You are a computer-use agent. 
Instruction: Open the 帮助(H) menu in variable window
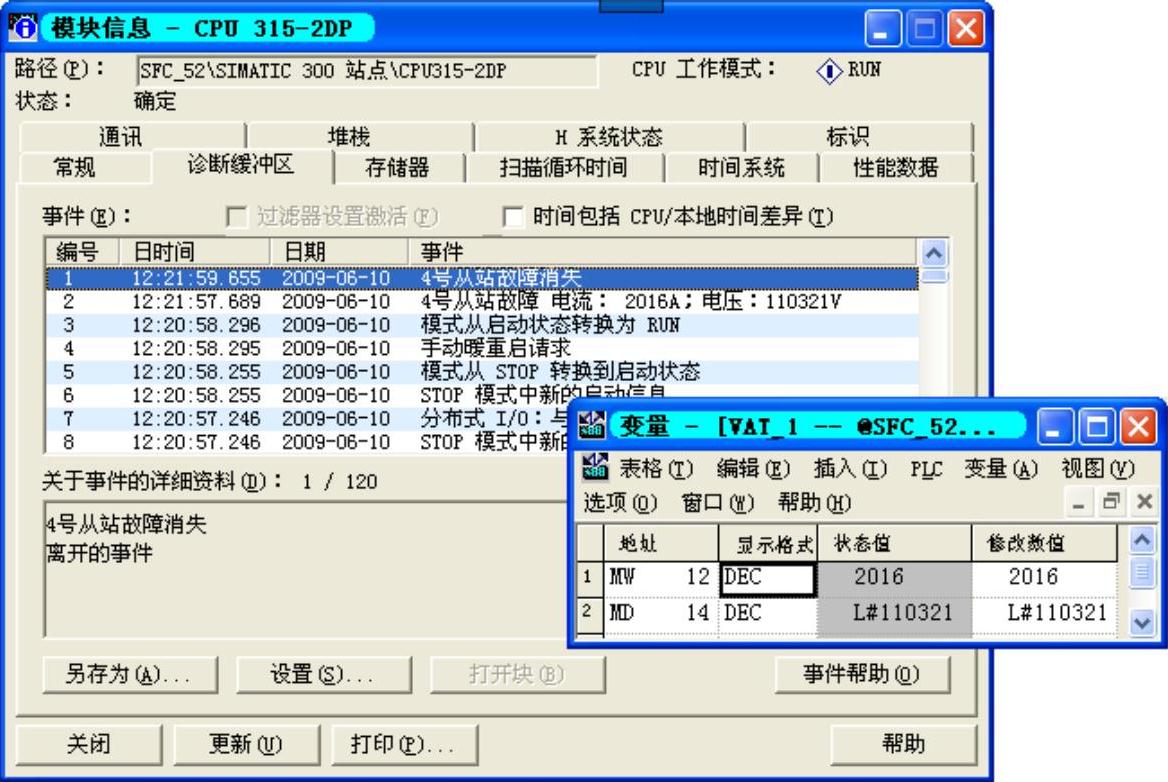tap(814, 503)
